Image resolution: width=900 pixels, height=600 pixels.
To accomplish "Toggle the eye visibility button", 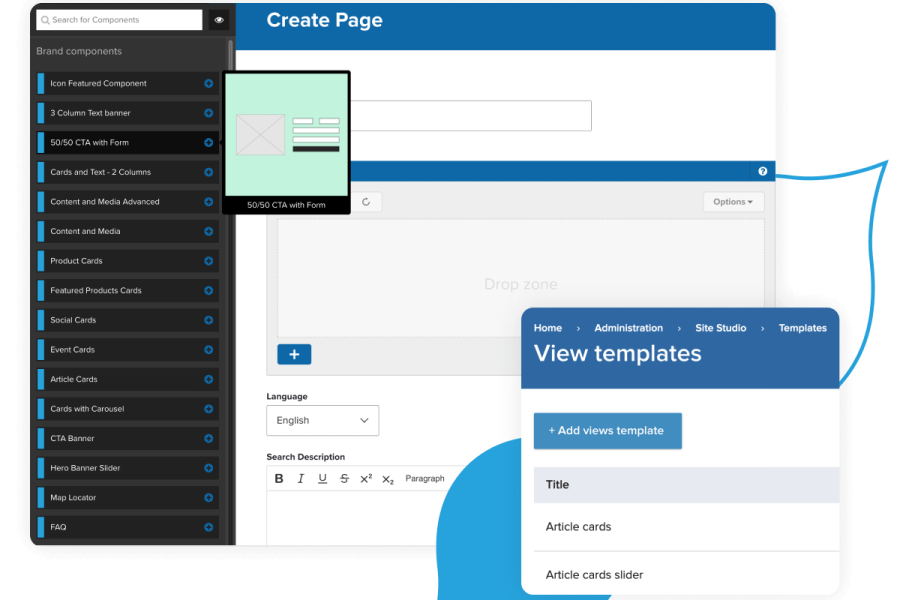I will pos(219,20).
